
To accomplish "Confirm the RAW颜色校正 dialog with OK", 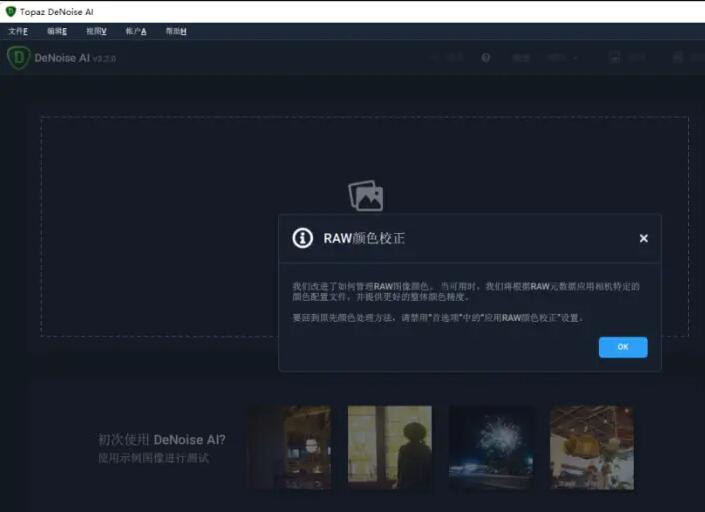I will (623, 347).
